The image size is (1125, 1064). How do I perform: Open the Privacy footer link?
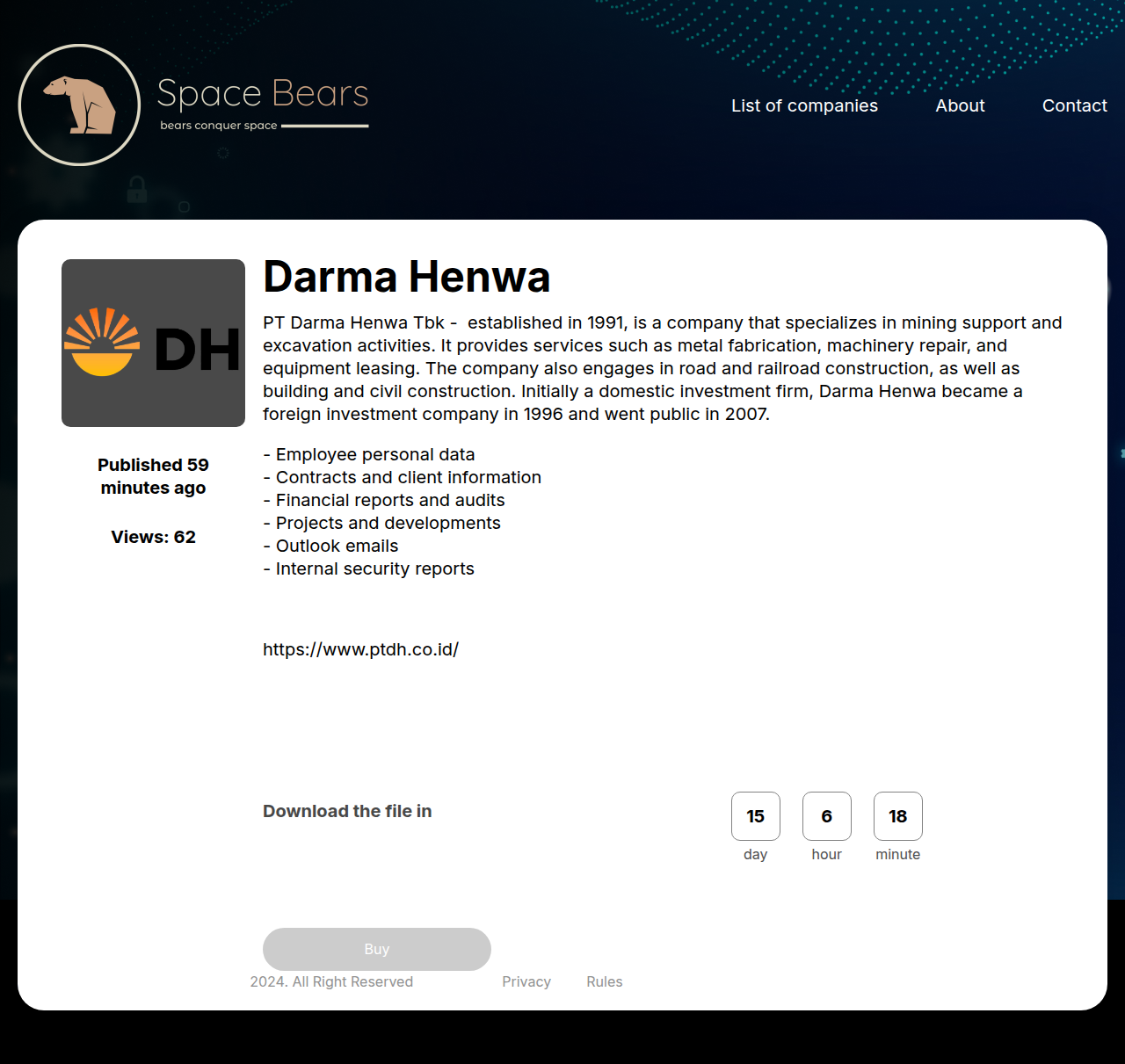pos(526,981)
